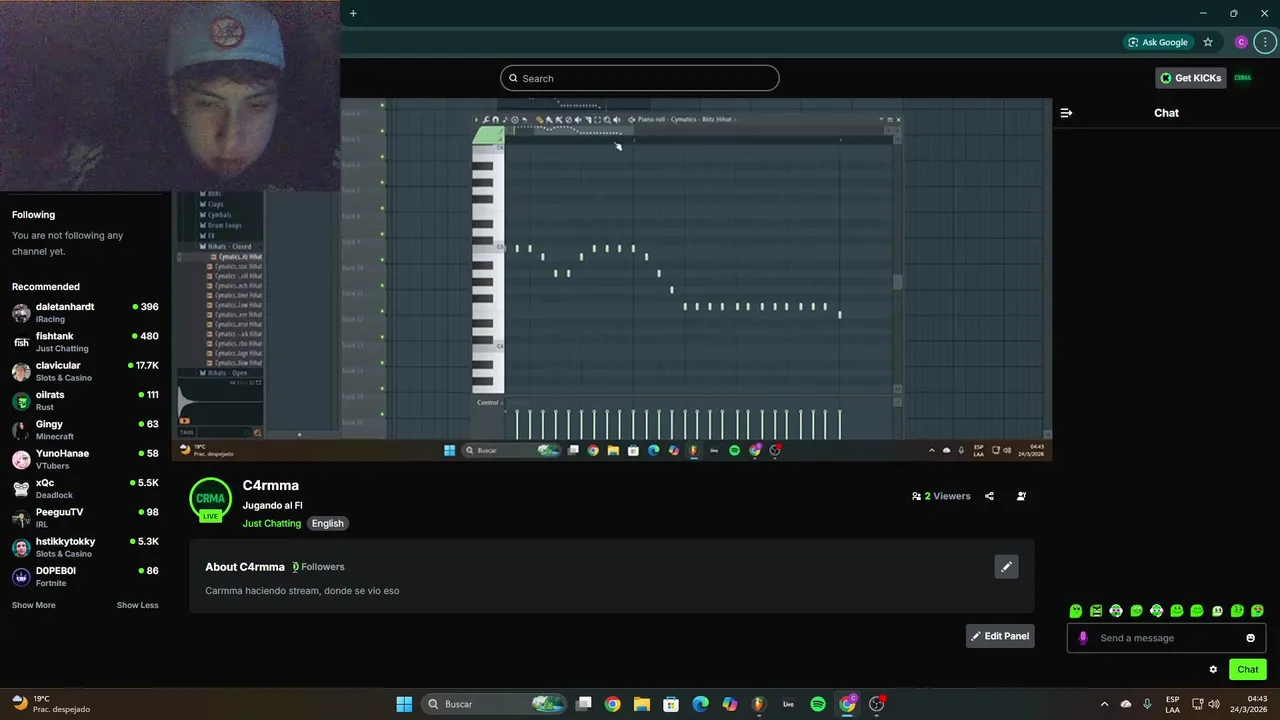Collapse recommended list with Show Less
The width and height of the screenshot is (1280, 720).
coord(138,605)
